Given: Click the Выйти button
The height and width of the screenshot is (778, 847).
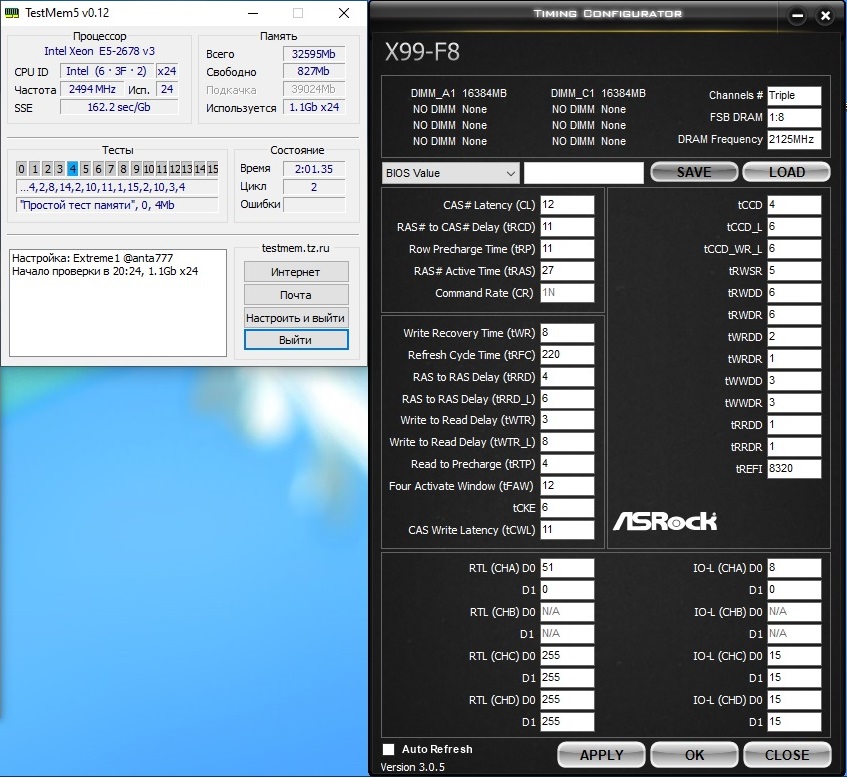Looking at the screenshot, I should [296, 340].
